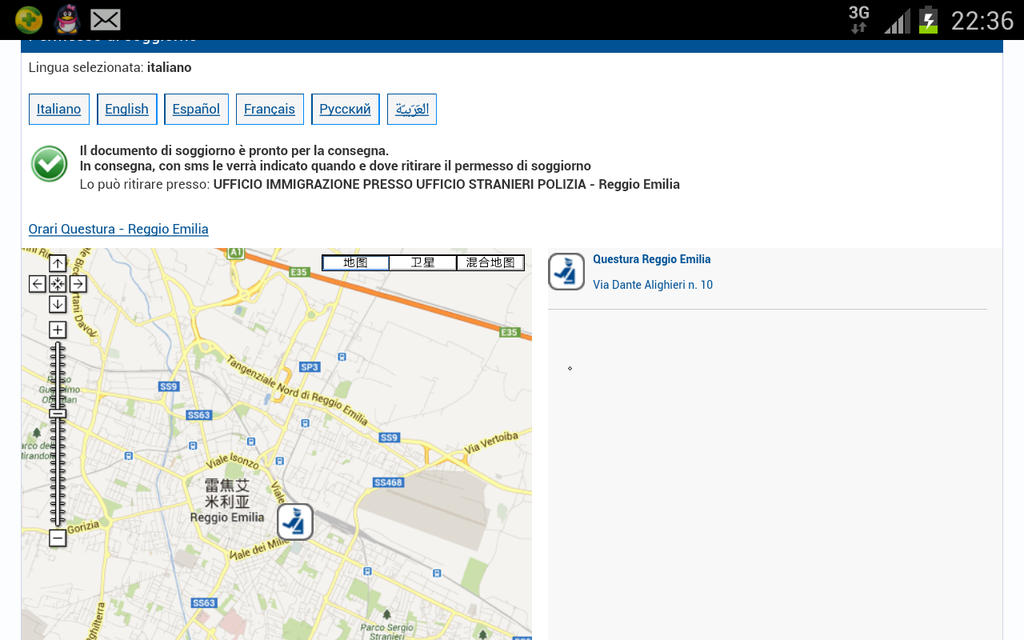Click the Parco Sergio Stranieri map label
The width and height of the screenshot is (1024, 640).
387,631
